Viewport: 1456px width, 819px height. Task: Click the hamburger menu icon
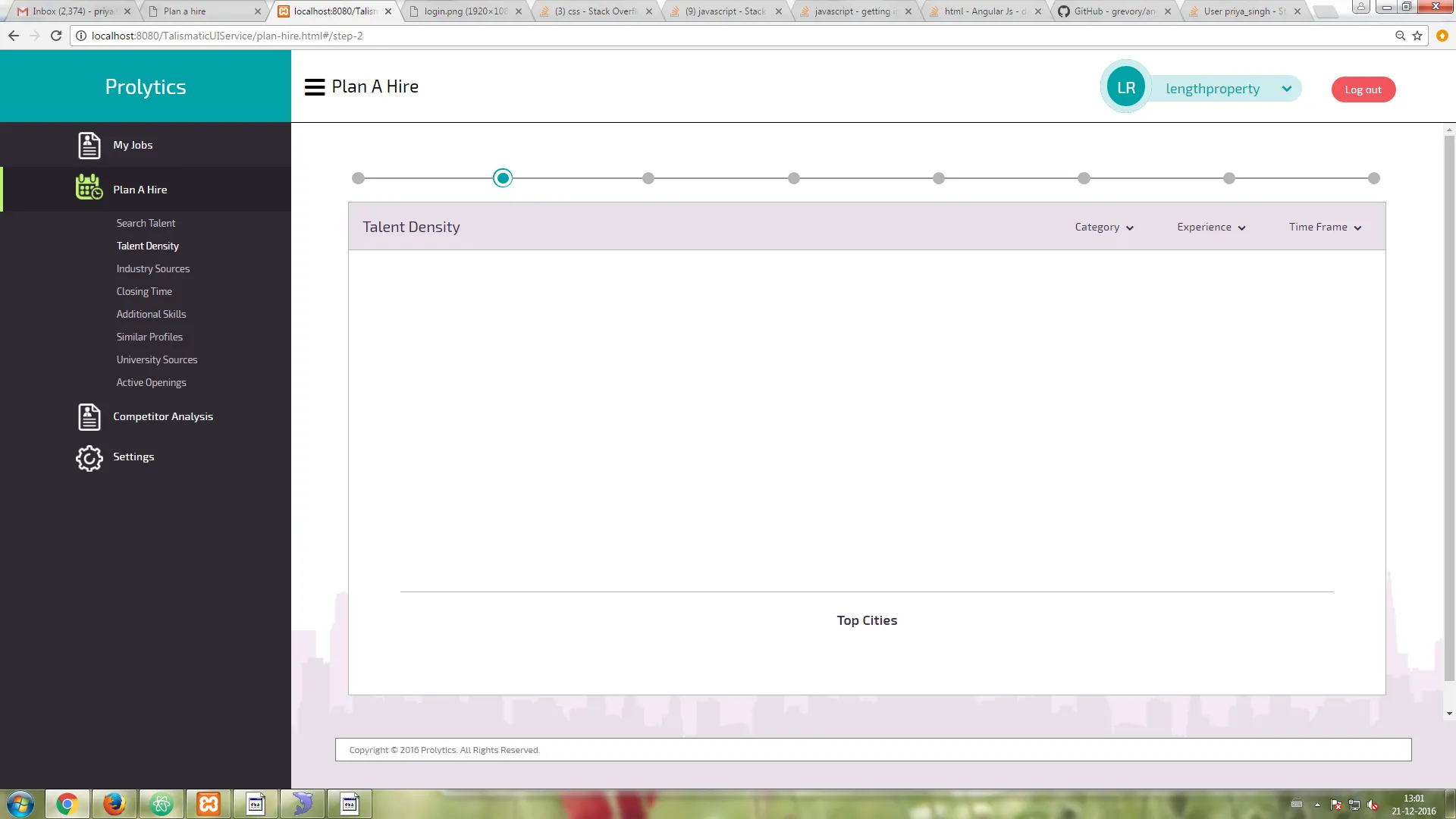pyautogui.click(x=314, y=87)
